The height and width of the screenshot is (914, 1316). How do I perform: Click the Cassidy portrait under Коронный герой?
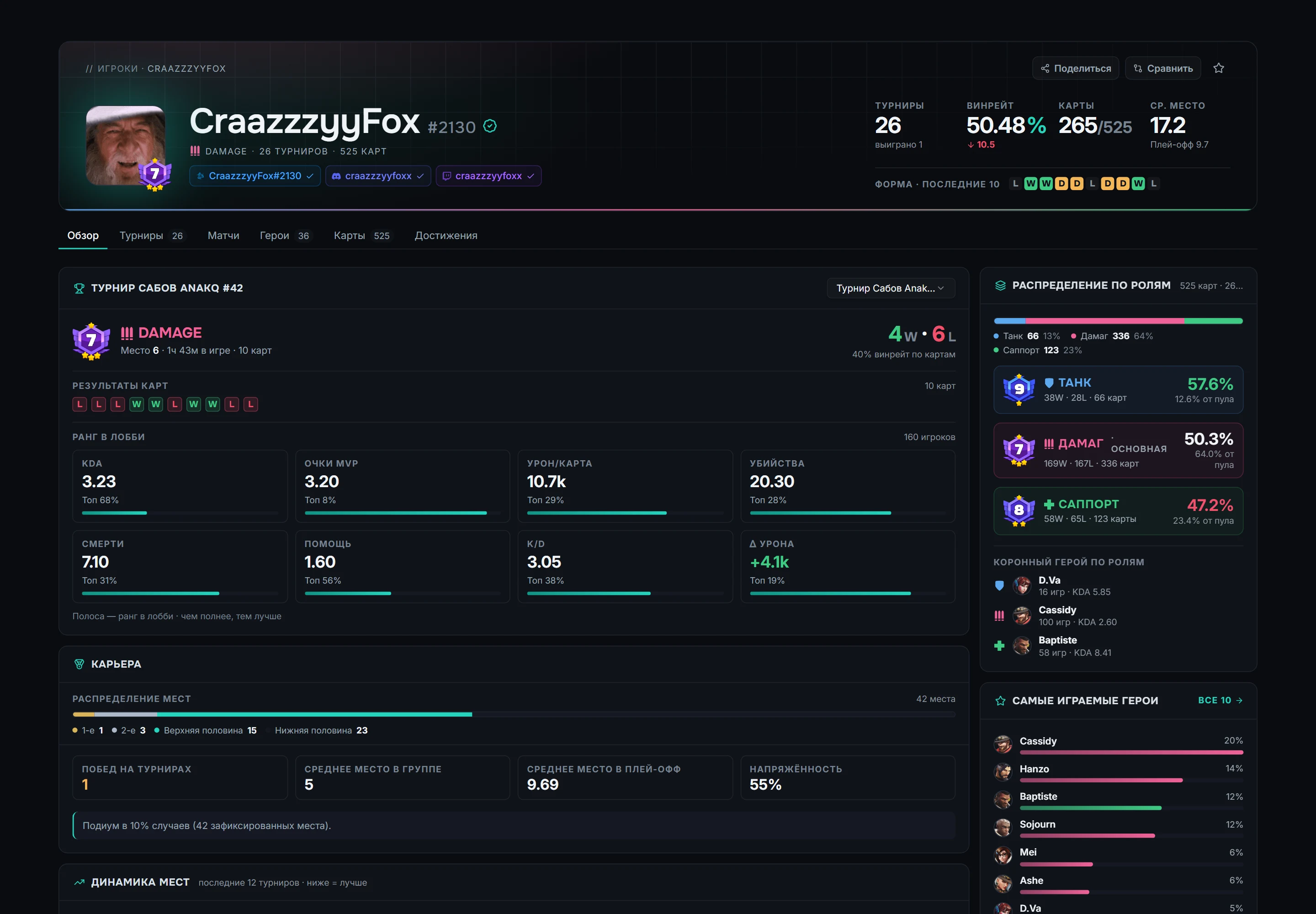click(x=1022, y=616)
